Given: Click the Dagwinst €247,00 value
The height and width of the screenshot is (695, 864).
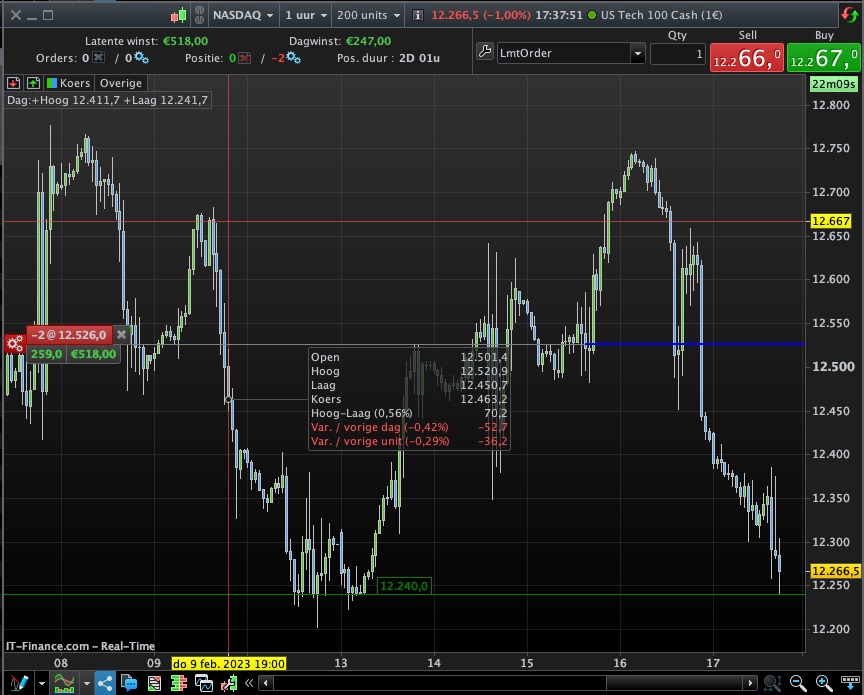Looking at the screenshot, I should [368, 41].
